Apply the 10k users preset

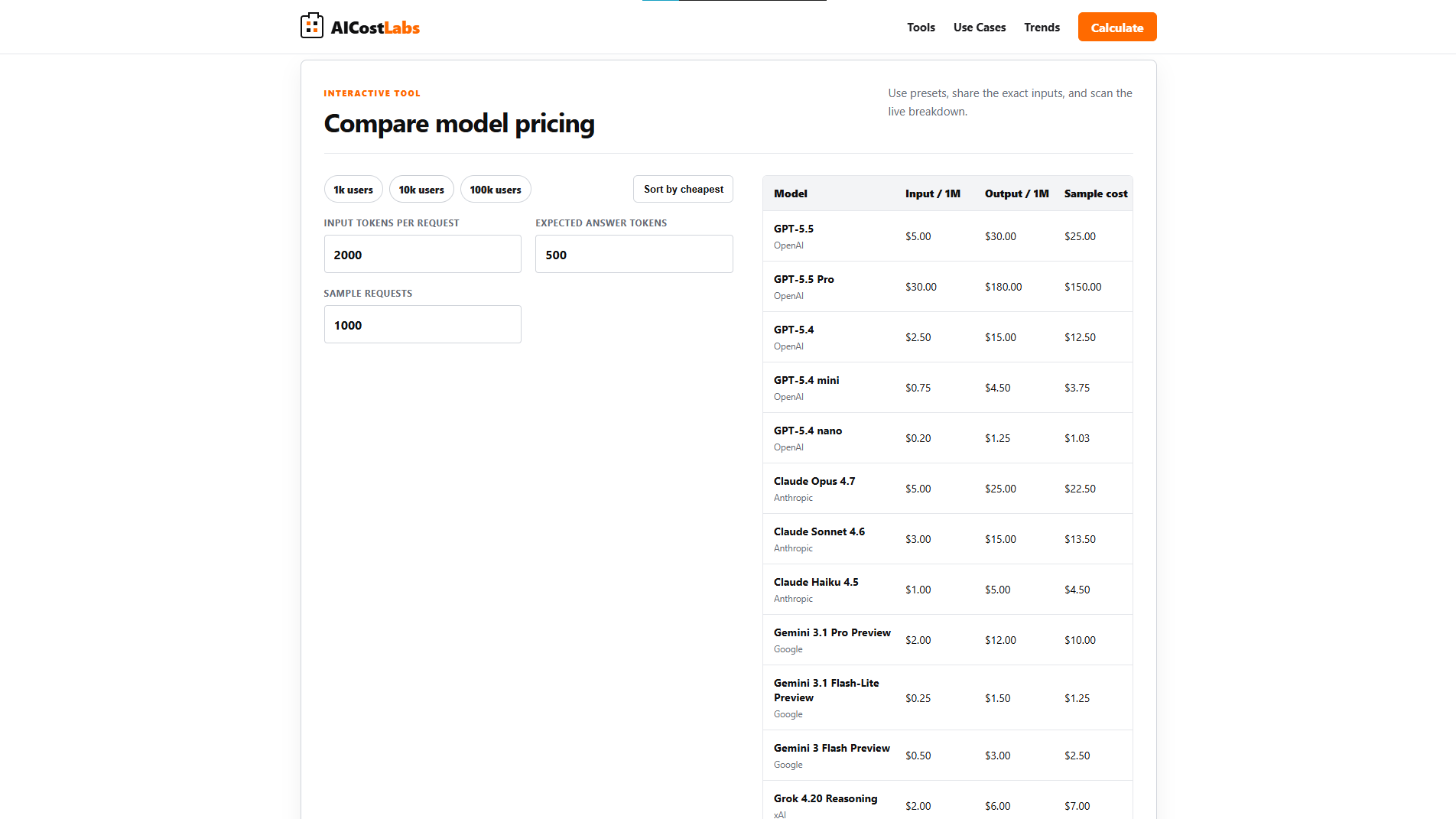pos(421,190)
